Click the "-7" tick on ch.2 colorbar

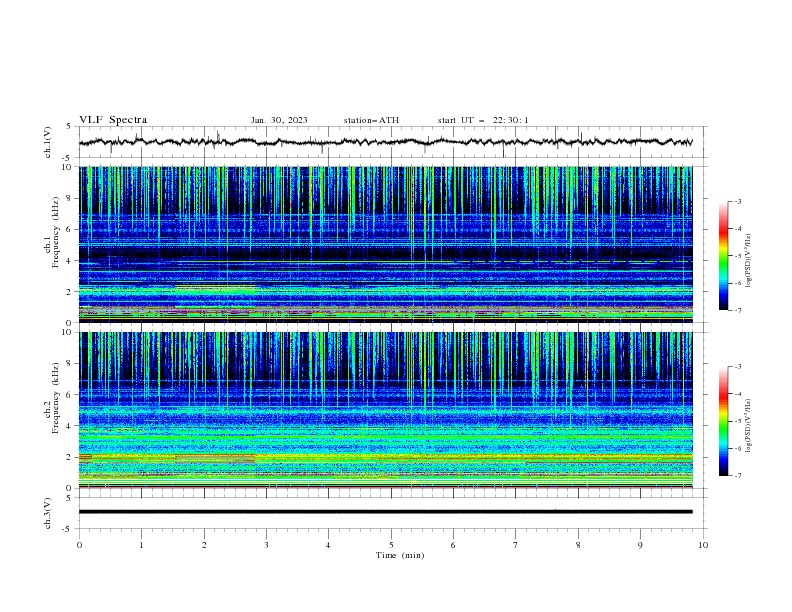738,476
